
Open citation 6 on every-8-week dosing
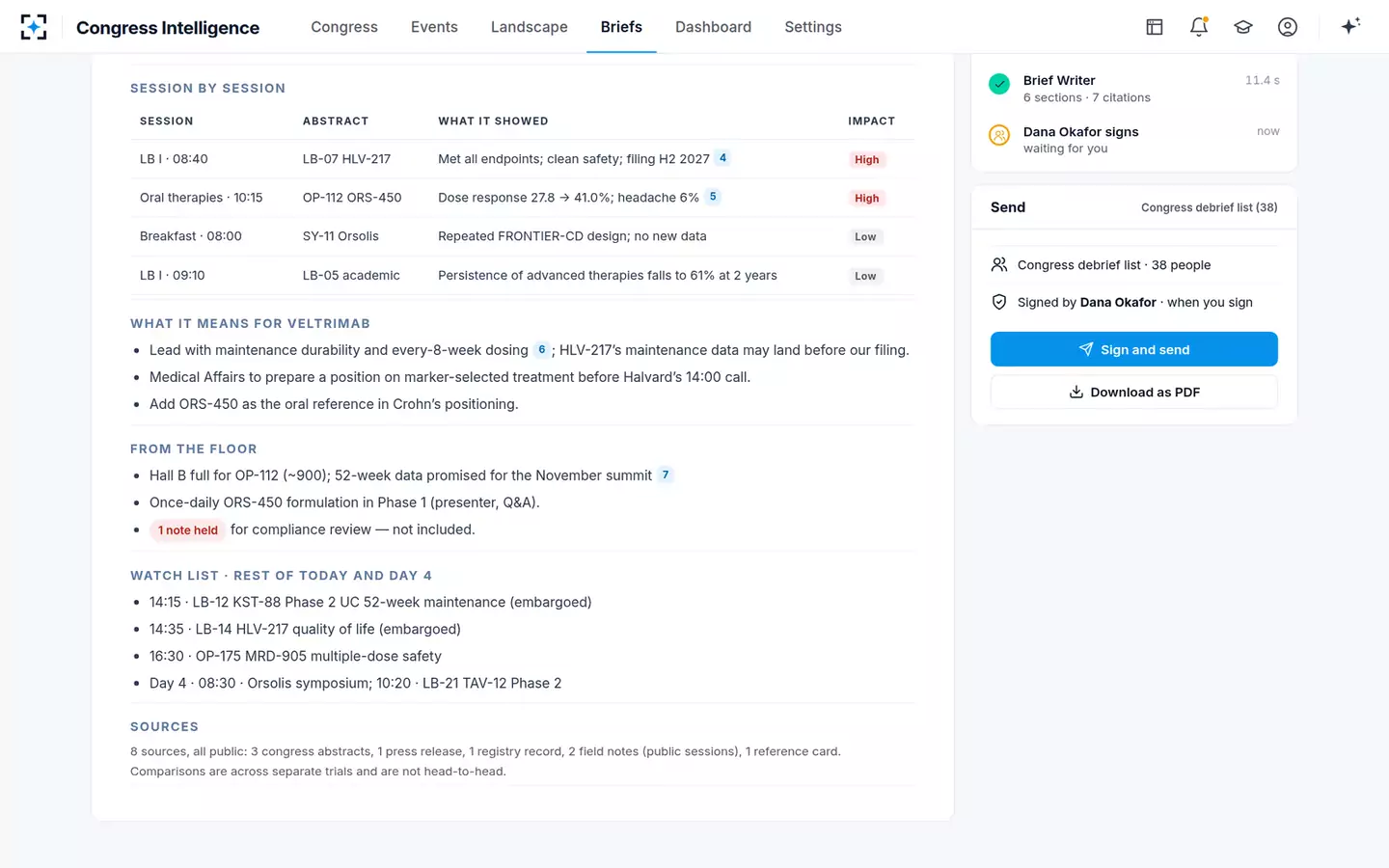[x=541, y=350]
